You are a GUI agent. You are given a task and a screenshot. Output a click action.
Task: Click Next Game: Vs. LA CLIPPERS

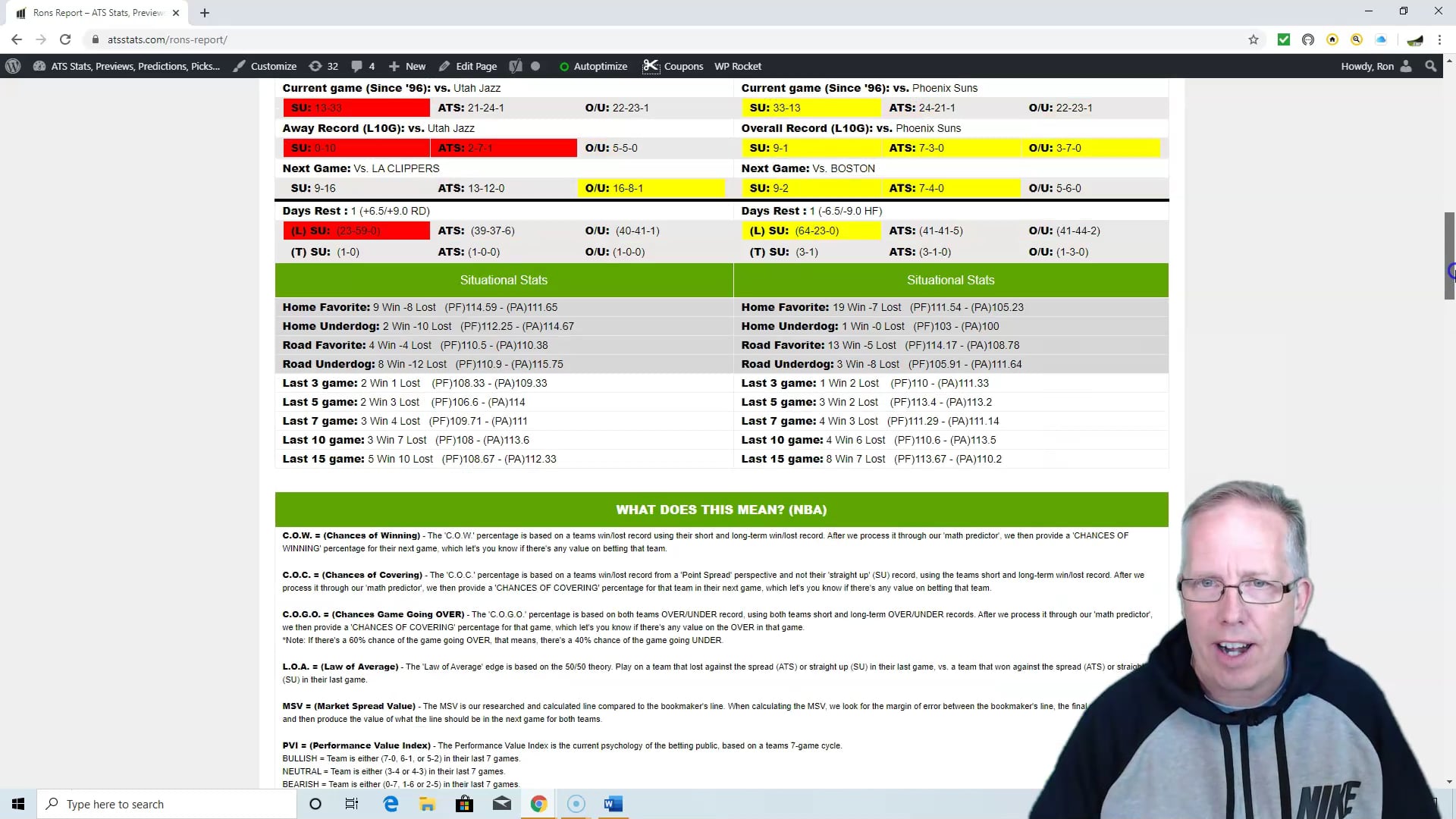click(361, 168)
